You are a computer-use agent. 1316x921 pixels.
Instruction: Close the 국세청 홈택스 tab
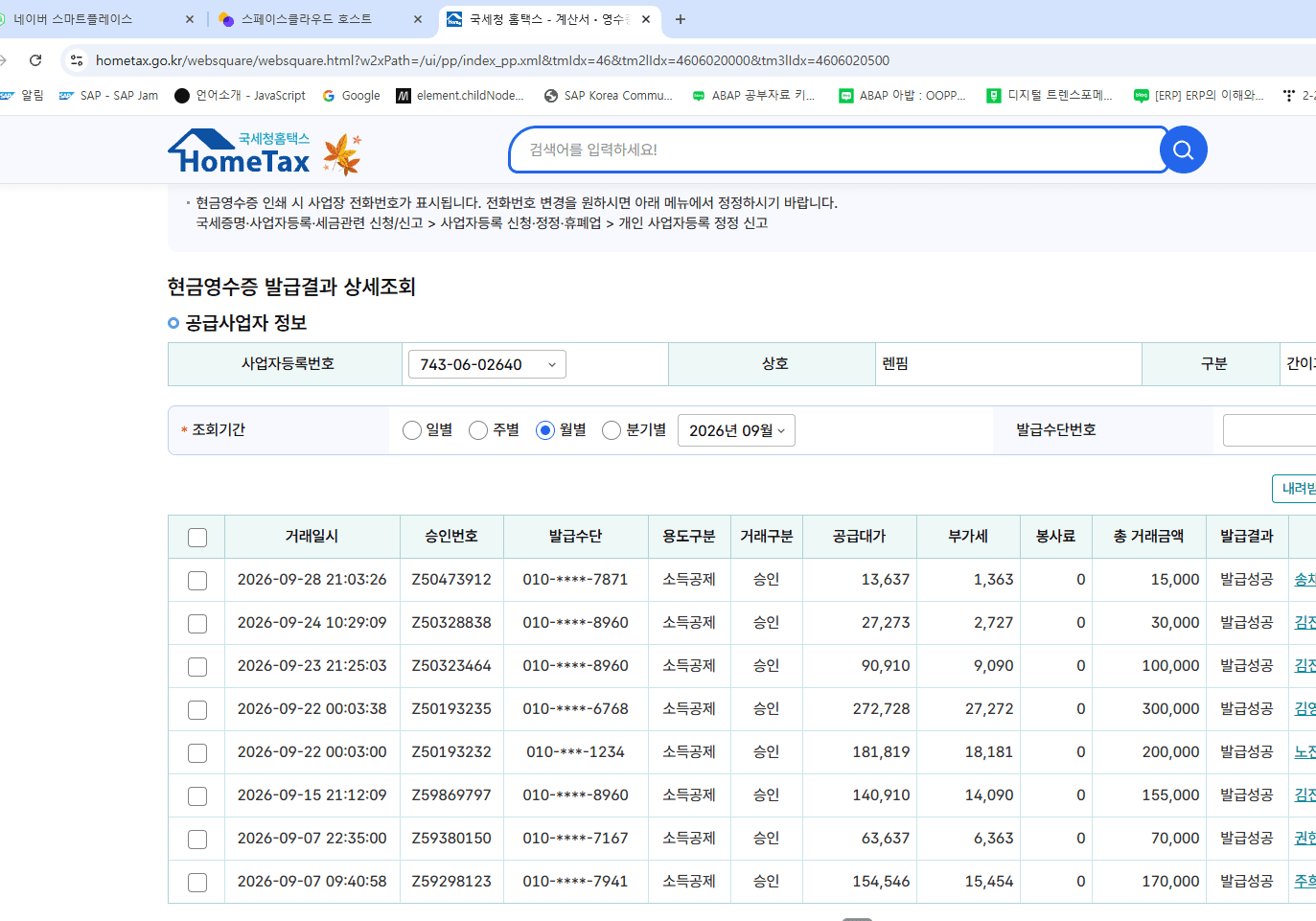click(646, 19)
